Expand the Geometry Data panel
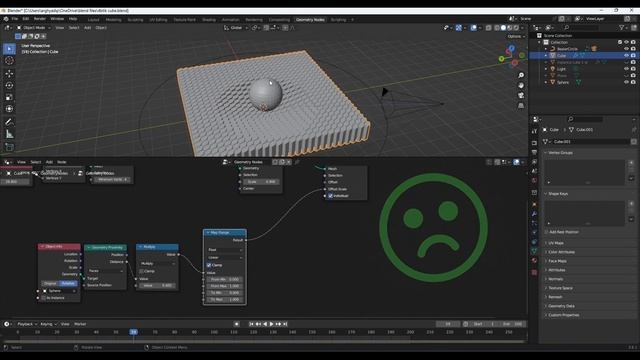The image size is (640, 360). 561,306
